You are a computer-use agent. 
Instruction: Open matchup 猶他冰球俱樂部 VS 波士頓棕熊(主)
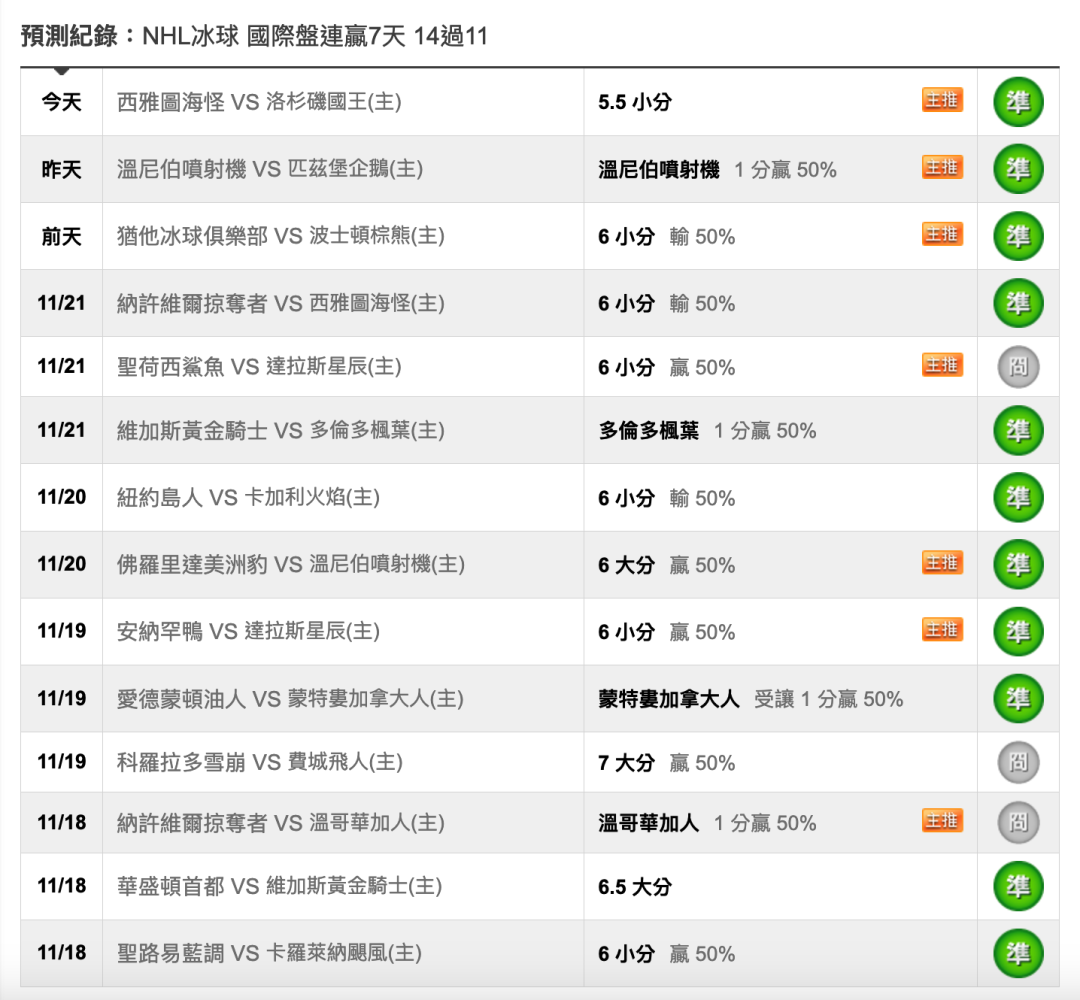coord(280,236)
